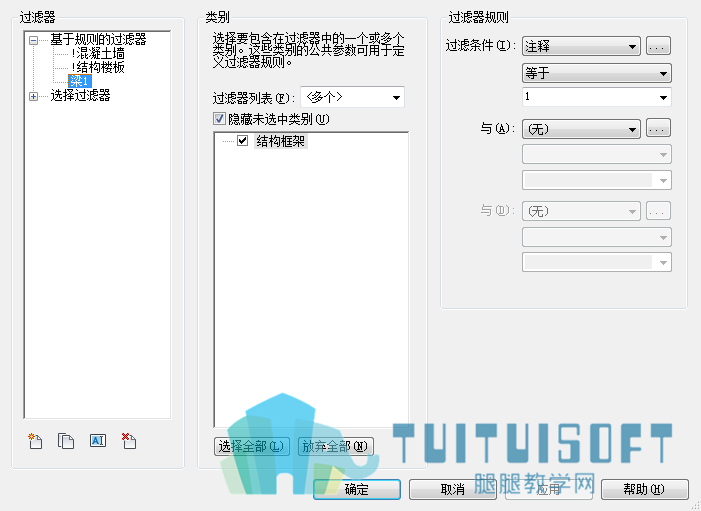701x511 pixels.
Task: Click 确定 to confirm
Action: (x=357, y=490)
